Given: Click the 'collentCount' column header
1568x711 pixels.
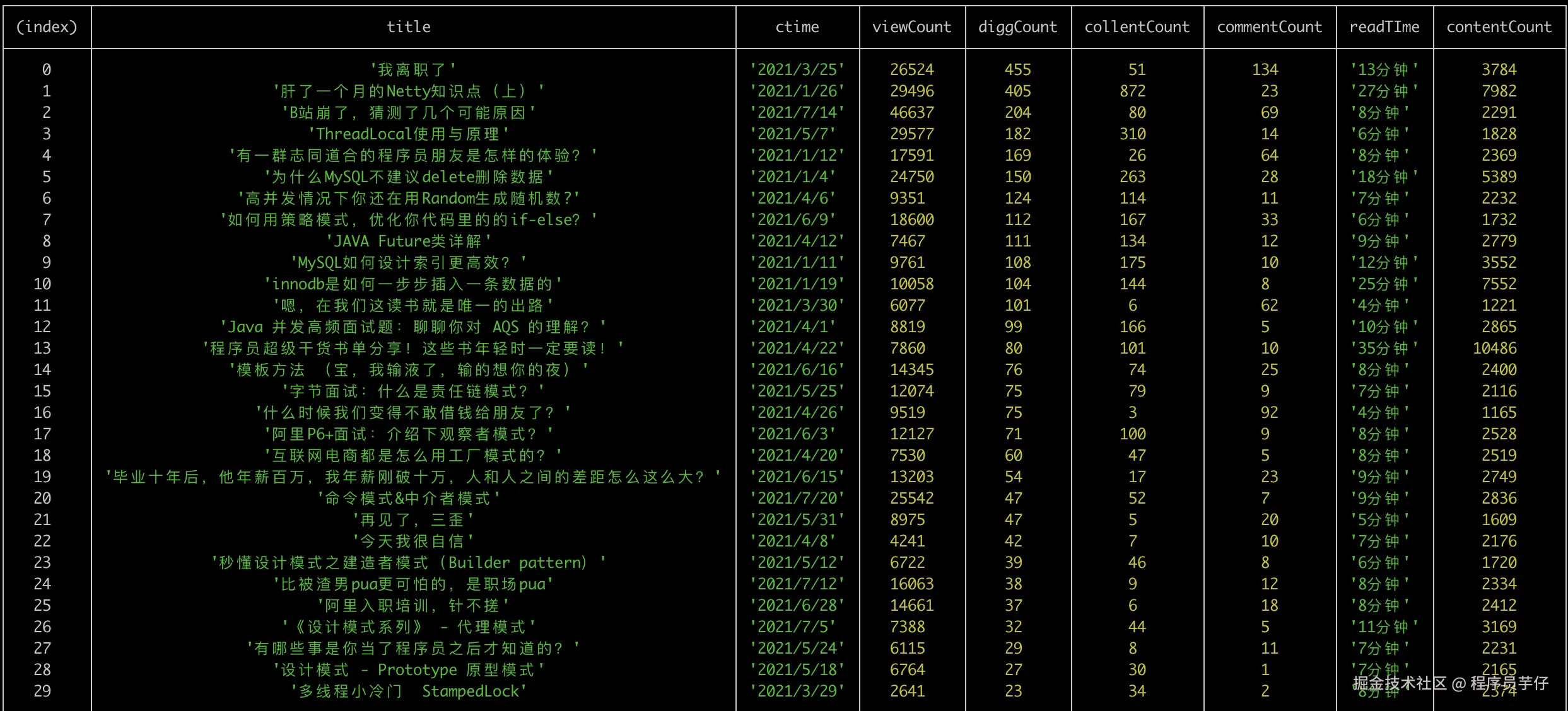Looking at the screenshot, I should pos(1137,27).
